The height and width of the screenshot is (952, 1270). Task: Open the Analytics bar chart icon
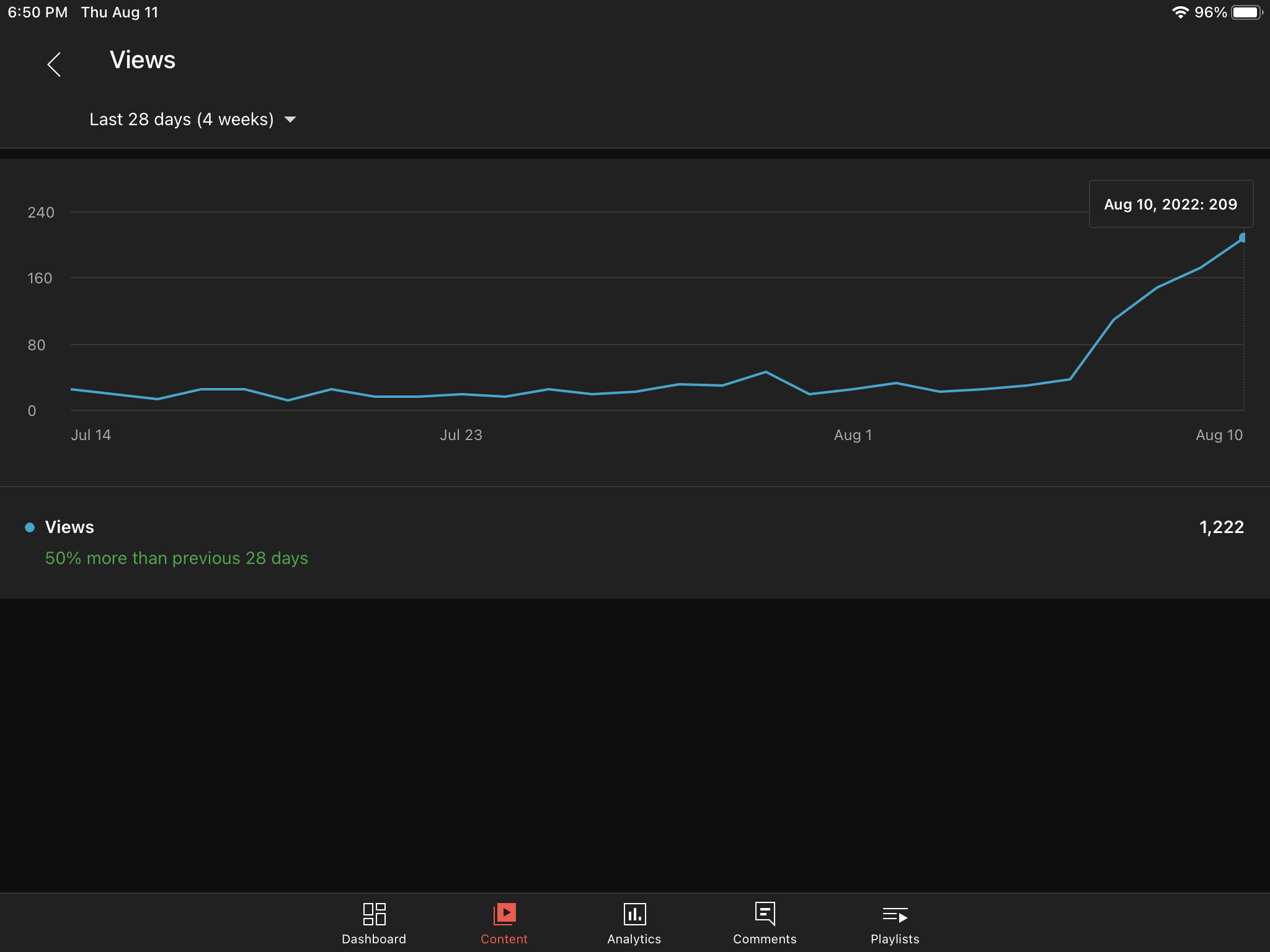tap(634, 914)
